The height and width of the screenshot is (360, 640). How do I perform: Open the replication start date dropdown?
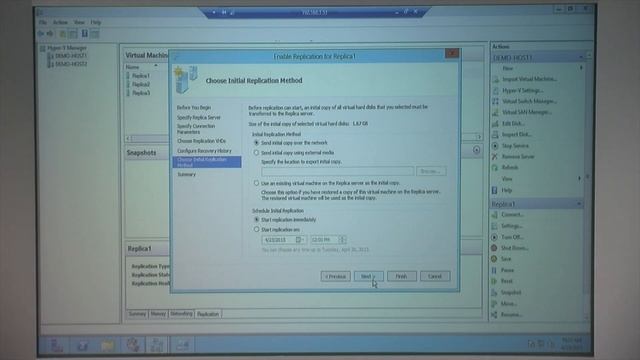tap(300, 240)
